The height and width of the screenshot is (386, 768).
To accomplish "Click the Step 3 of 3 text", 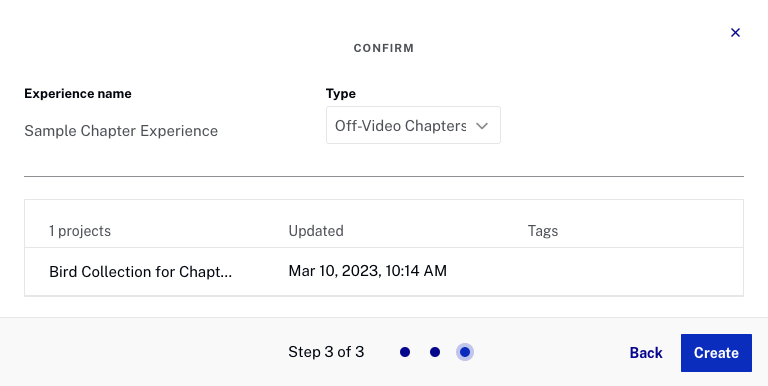I will click(326, 352).
